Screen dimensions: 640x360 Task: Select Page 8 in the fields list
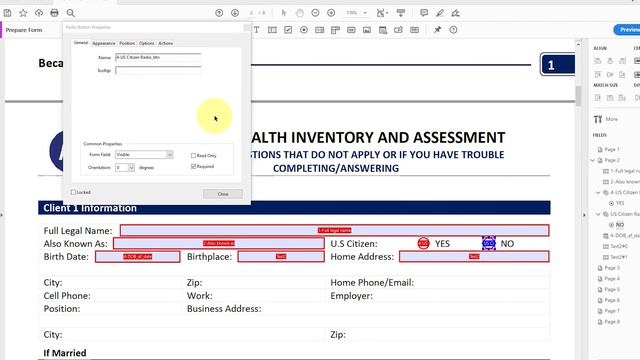tap(609, 322)
